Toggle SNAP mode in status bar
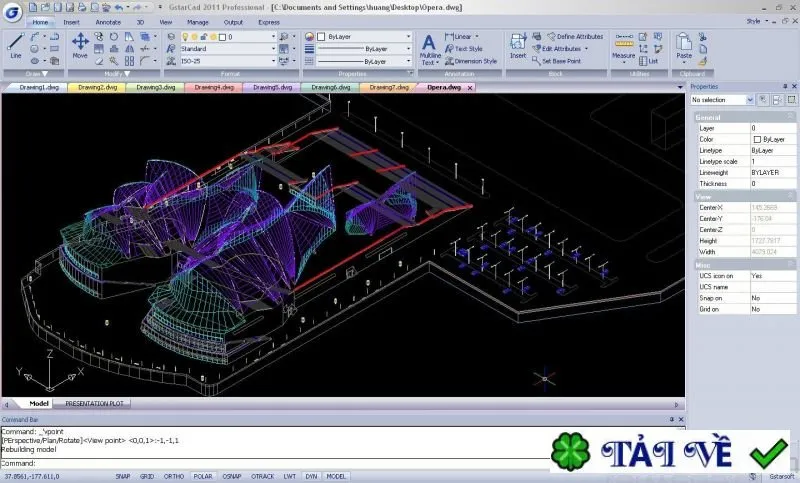800x483 pixels. pyautogui.click(x=122, y=476)
